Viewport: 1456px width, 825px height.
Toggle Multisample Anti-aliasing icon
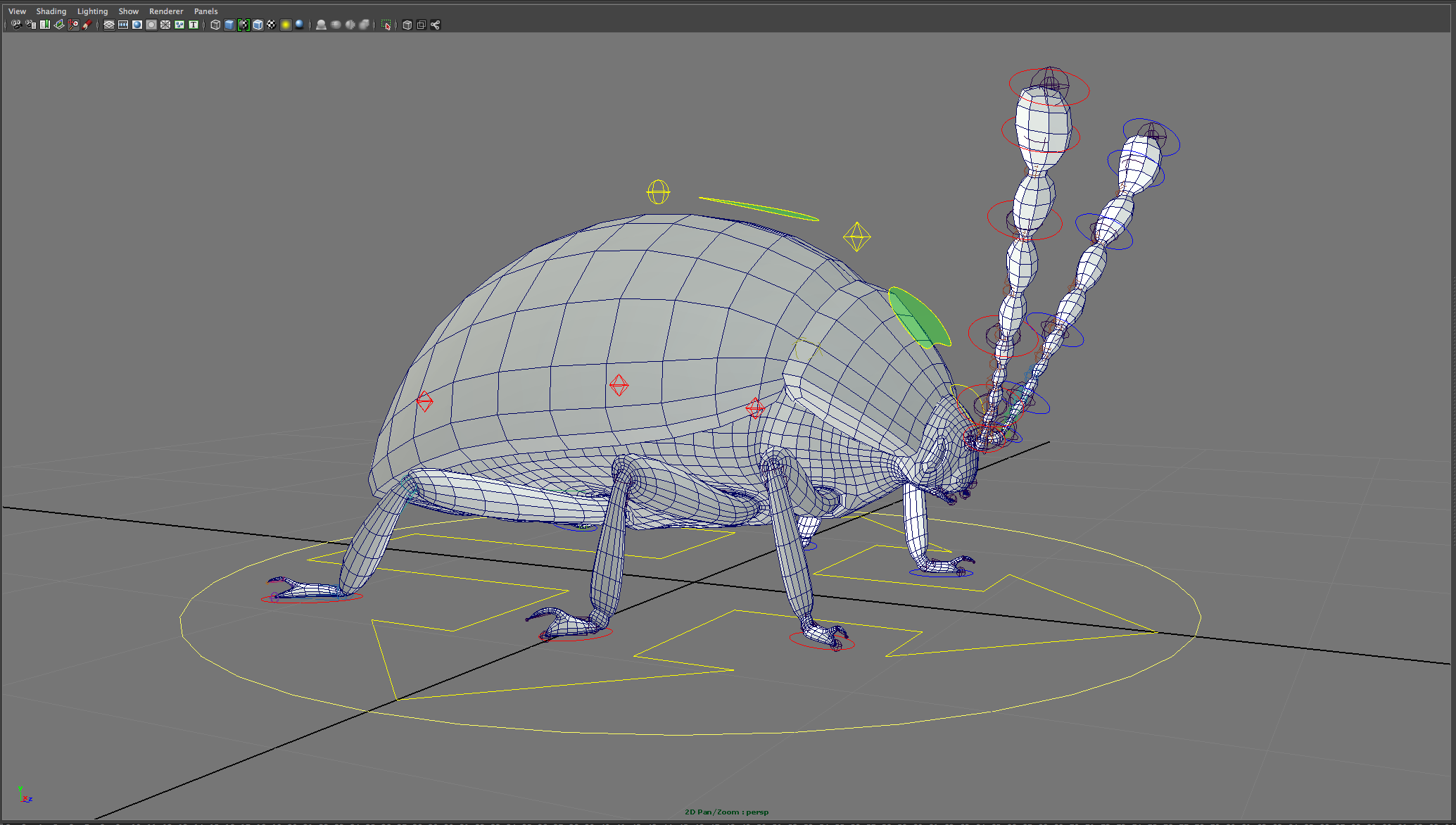click(350, 25)
